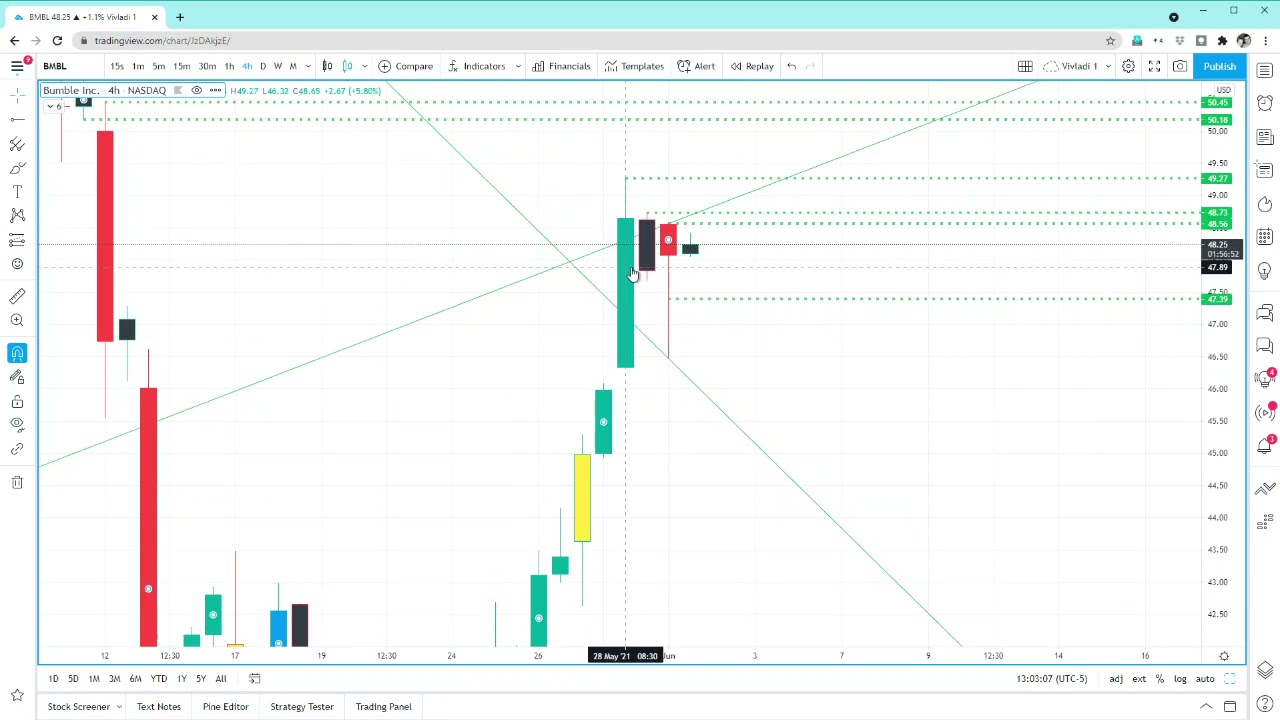This screenshot has height=720, width=1280.
Task: Select the candlestick bar style
Action: pyautogui.click(x=327, y=66)
